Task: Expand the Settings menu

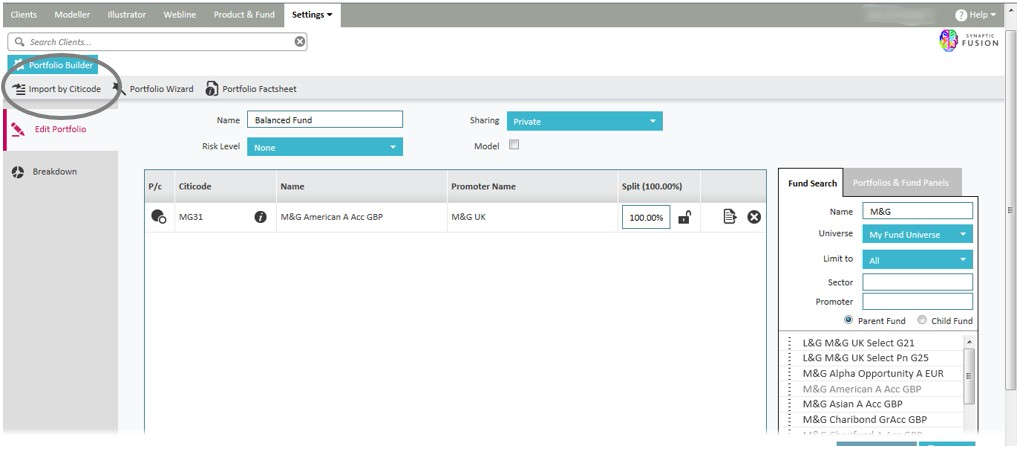Action: [312, 14]
